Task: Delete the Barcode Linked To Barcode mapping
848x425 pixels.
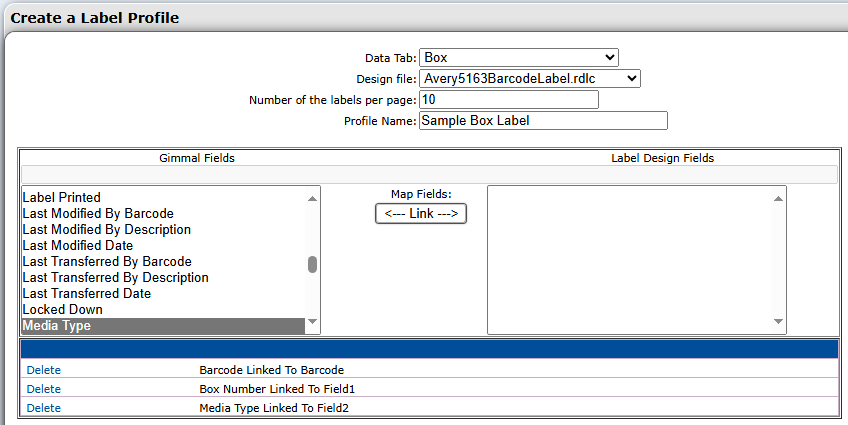Action: [x=44, y=370]
